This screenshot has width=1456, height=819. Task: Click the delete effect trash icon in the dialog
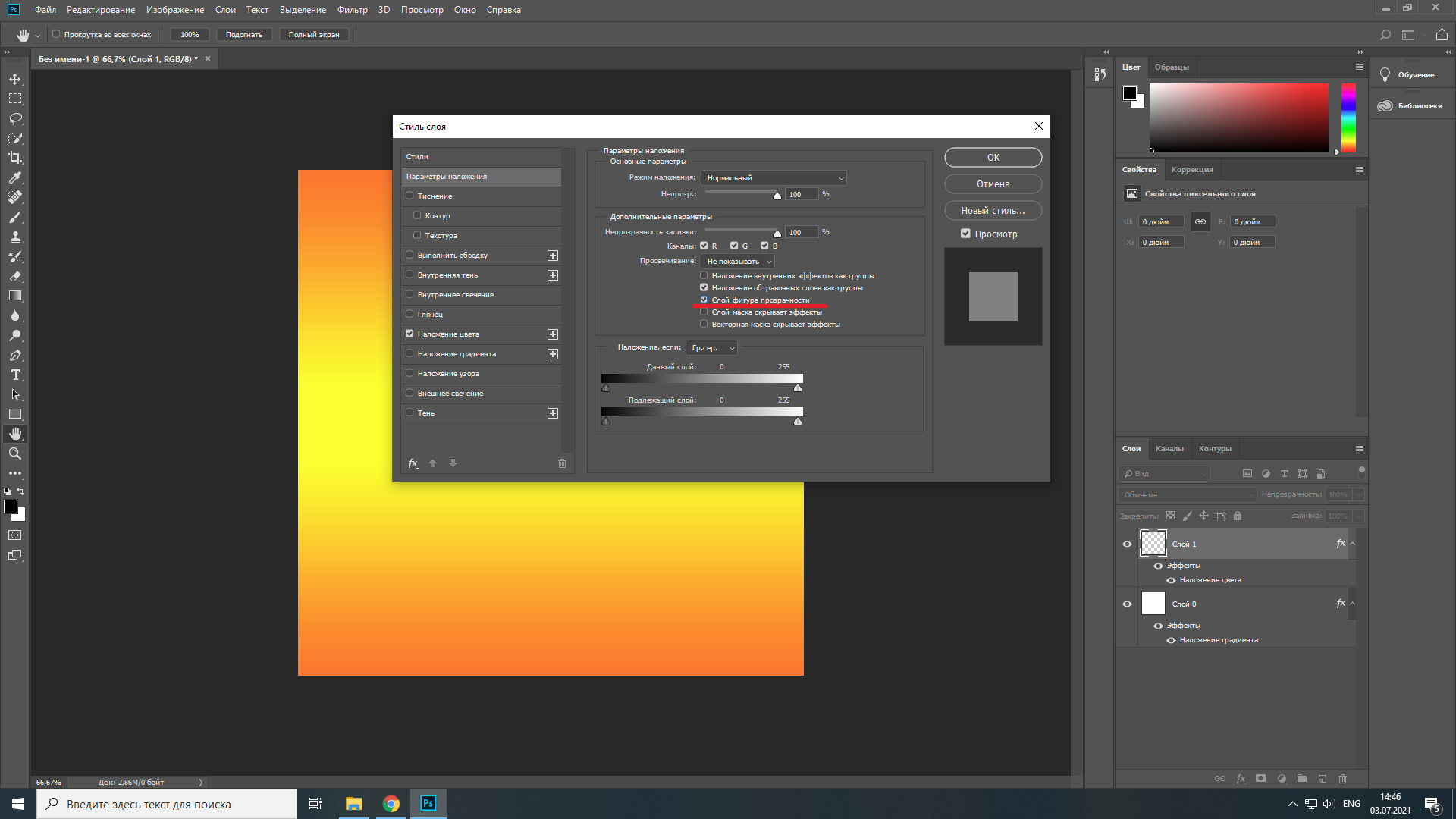562,463
